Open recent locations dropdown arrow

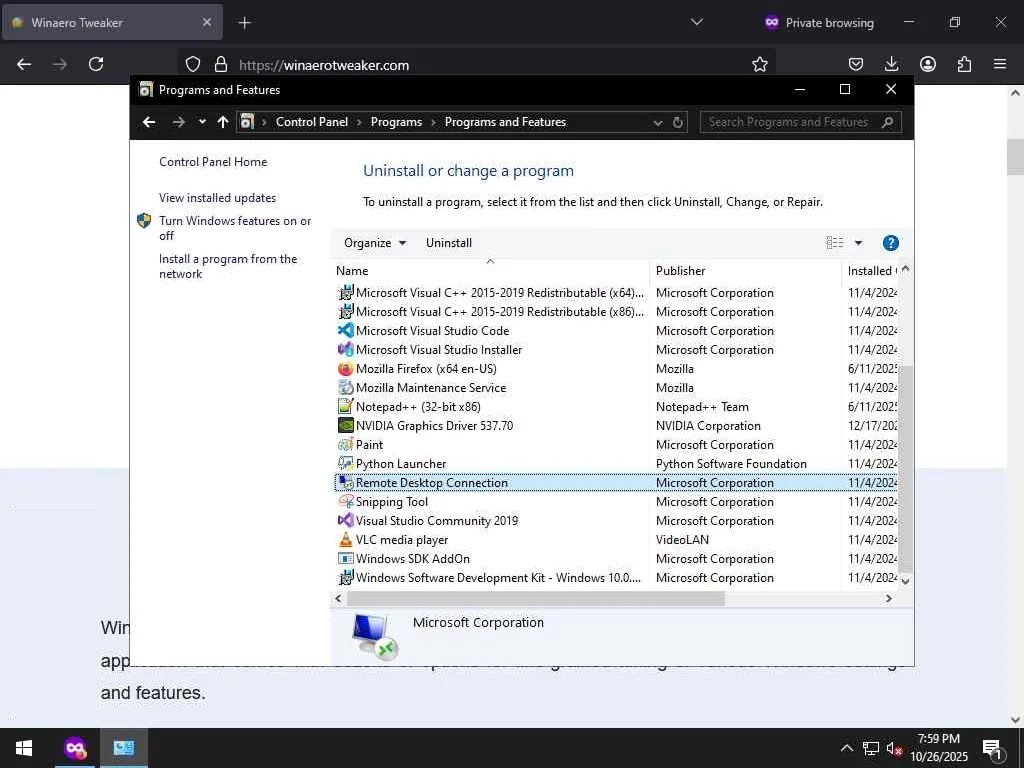click(x=202, y=121)
